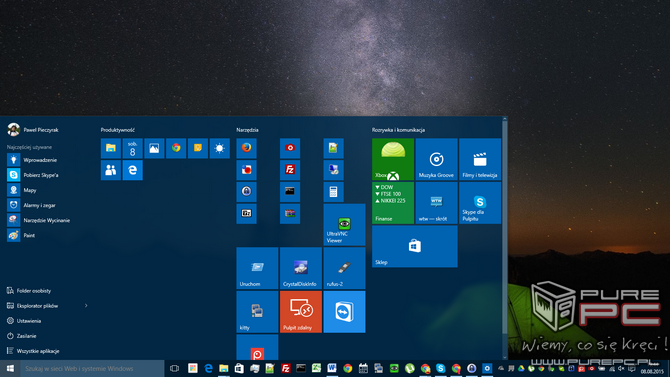Open the Uruchom (Run) tile

point(257,268)
